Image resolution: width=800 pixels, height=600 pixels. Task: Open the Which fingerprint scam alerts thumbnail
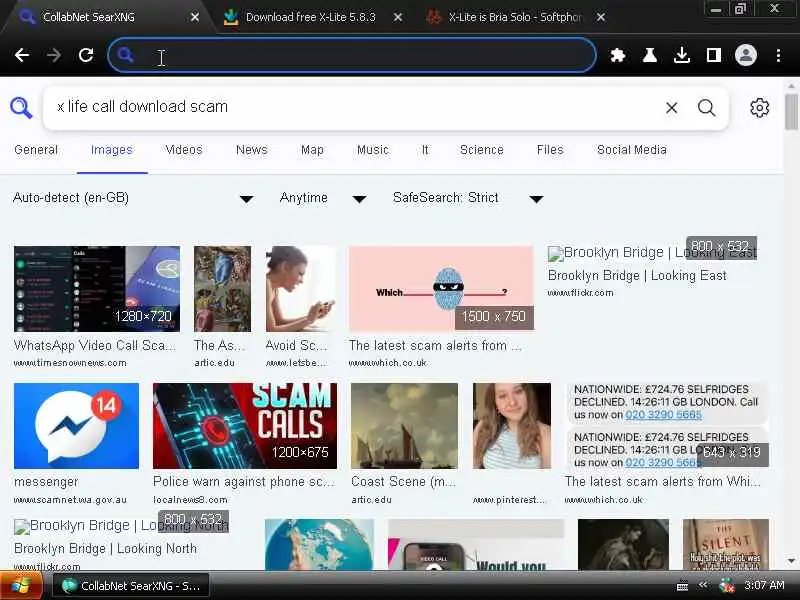[x=441, y=289]
